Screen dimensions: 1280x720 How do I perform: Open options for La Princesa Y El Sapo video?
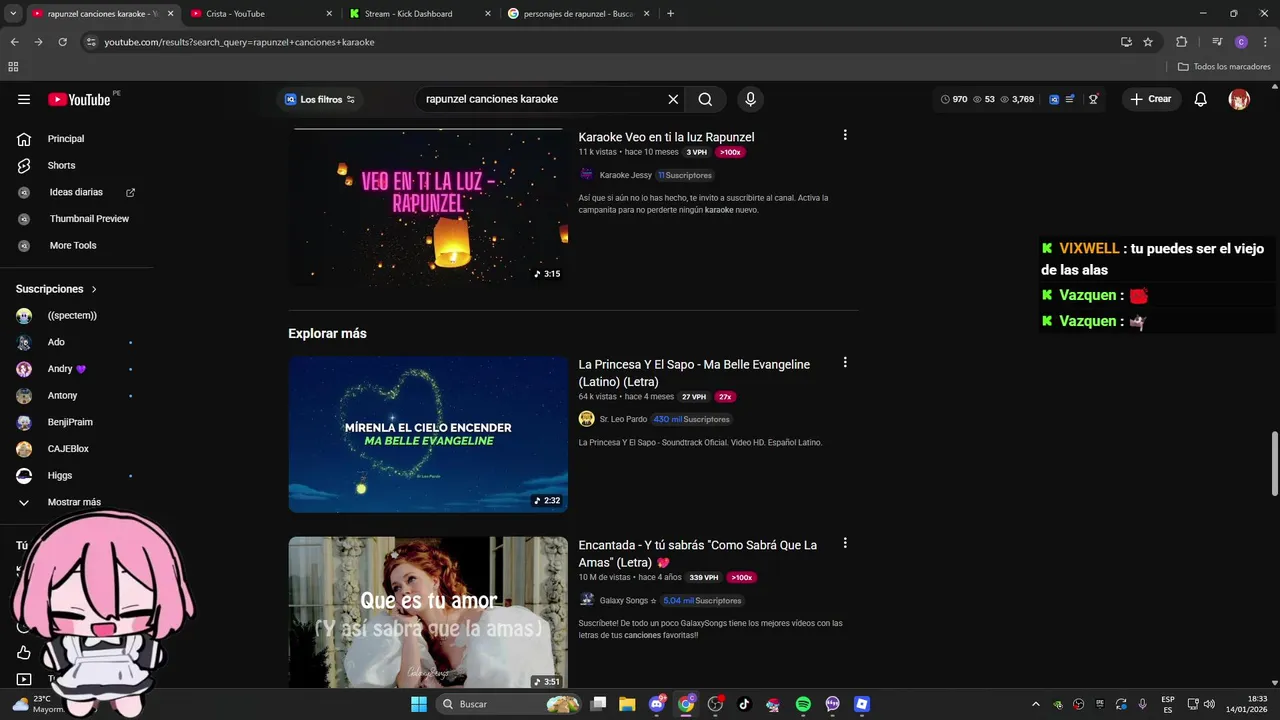point(845,362)
